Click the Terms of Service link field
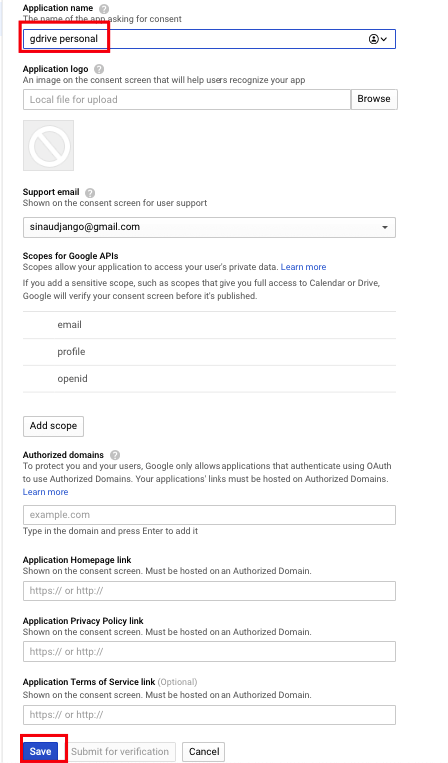The width and height of the screenshot is (448, 763). click(209, 715)
